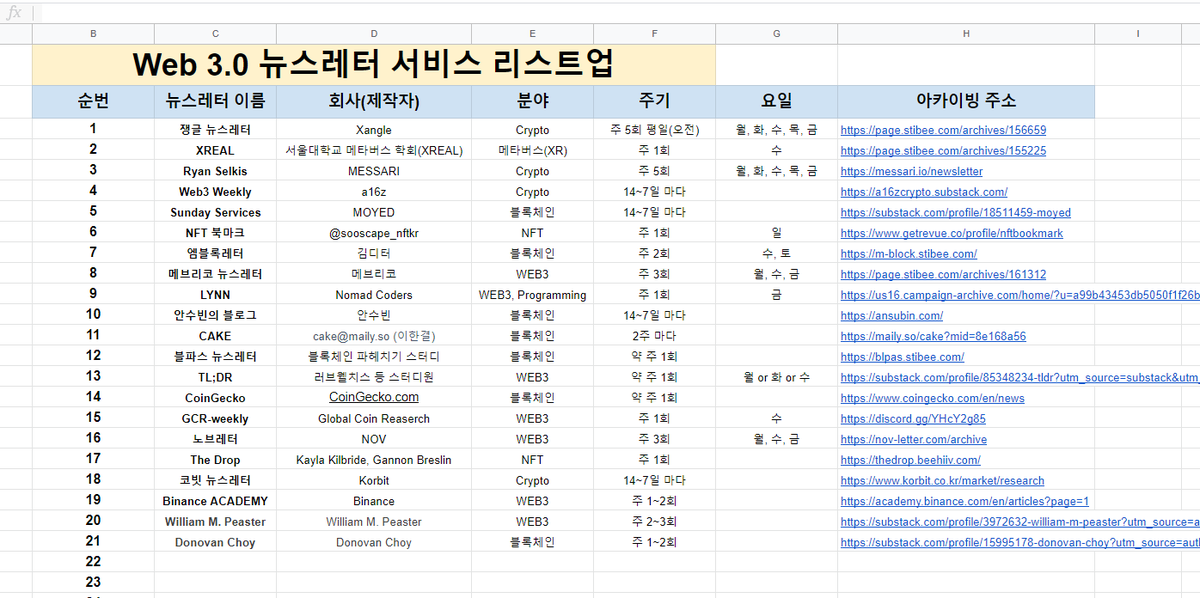Click the 순번 header cell
The height and width of the screenshot is (598, 1200).
tap(93, 102)
